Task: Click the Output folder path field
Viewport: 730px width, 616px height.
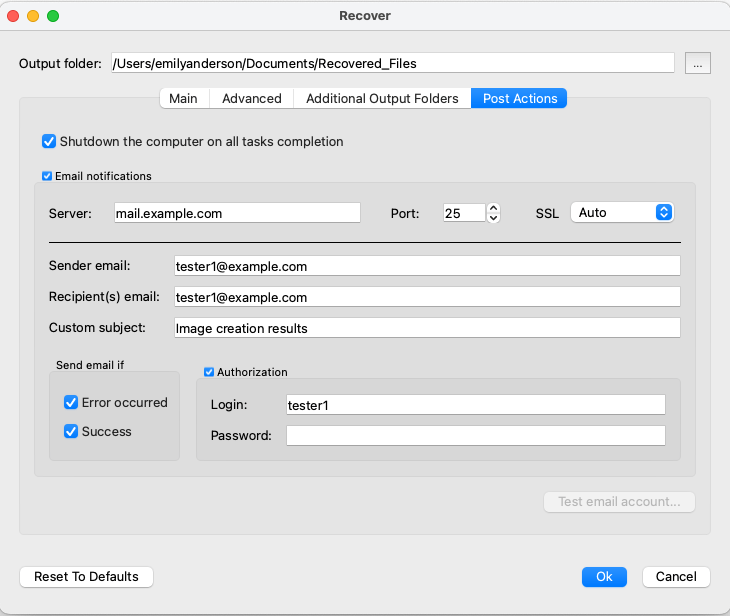Action: (393, 63)
